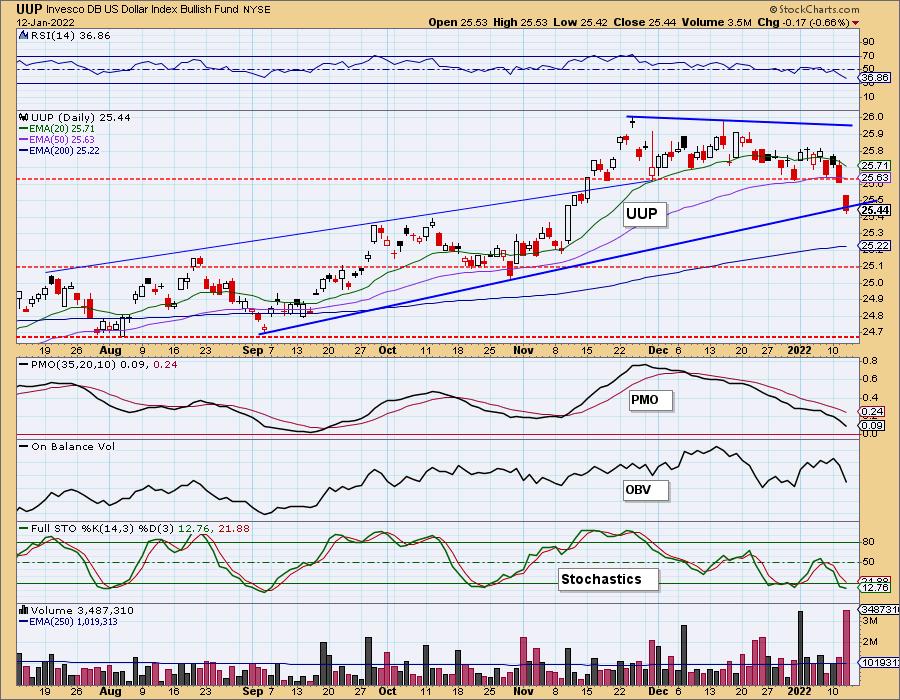
Task: Click the Chg -0.17 (-0.66%) value
Action: pyautogui.click(x=804, y=22)
